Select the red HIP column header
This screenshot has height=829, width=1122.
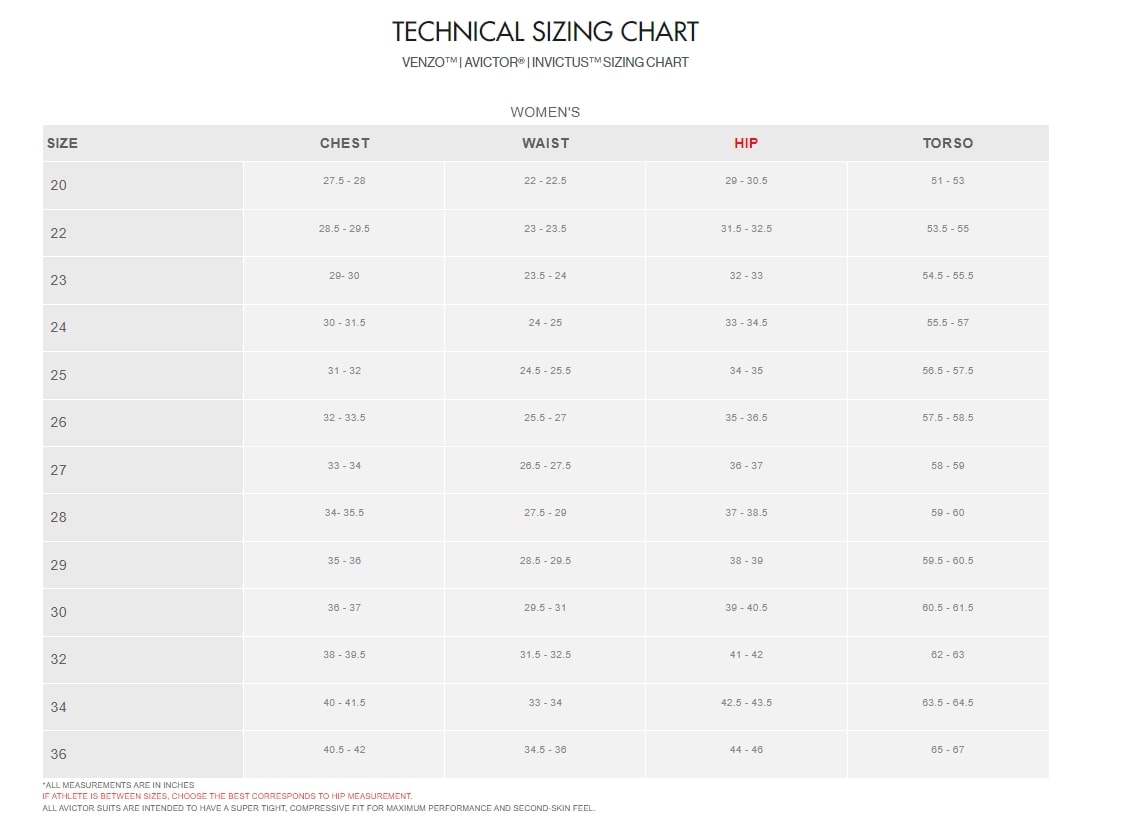click(746, 143)
